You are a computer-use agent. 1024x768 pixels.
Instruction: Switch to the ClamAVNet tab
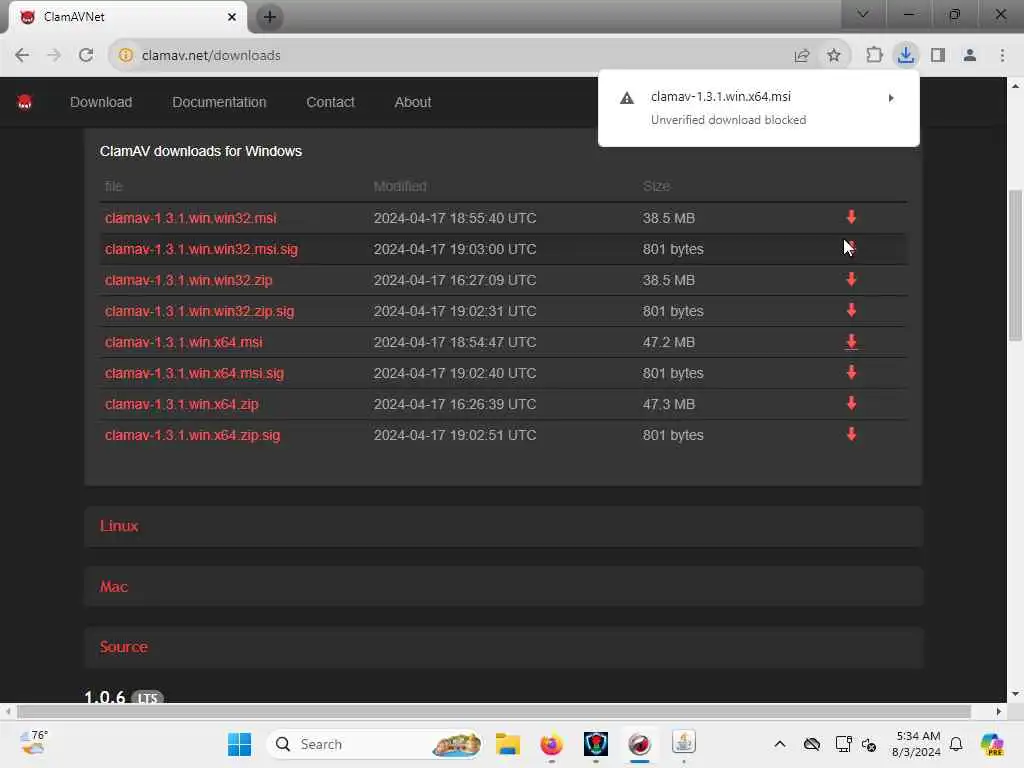click(127, 17)
